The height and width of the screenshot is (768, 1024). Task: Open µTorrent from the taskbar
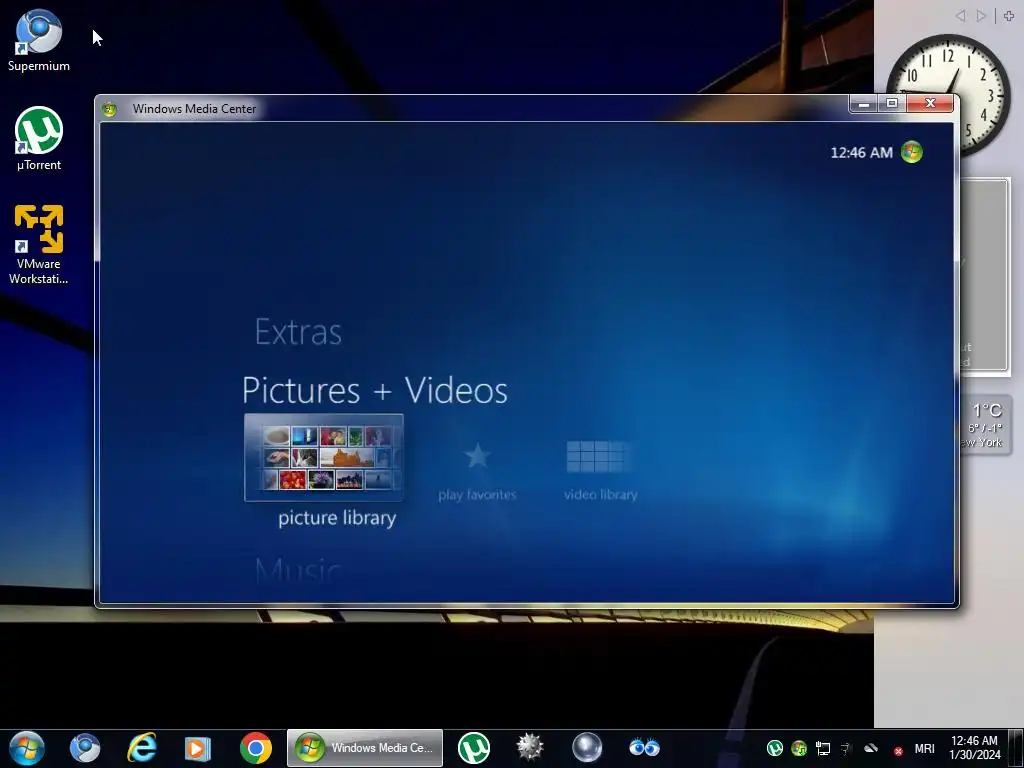473,748
